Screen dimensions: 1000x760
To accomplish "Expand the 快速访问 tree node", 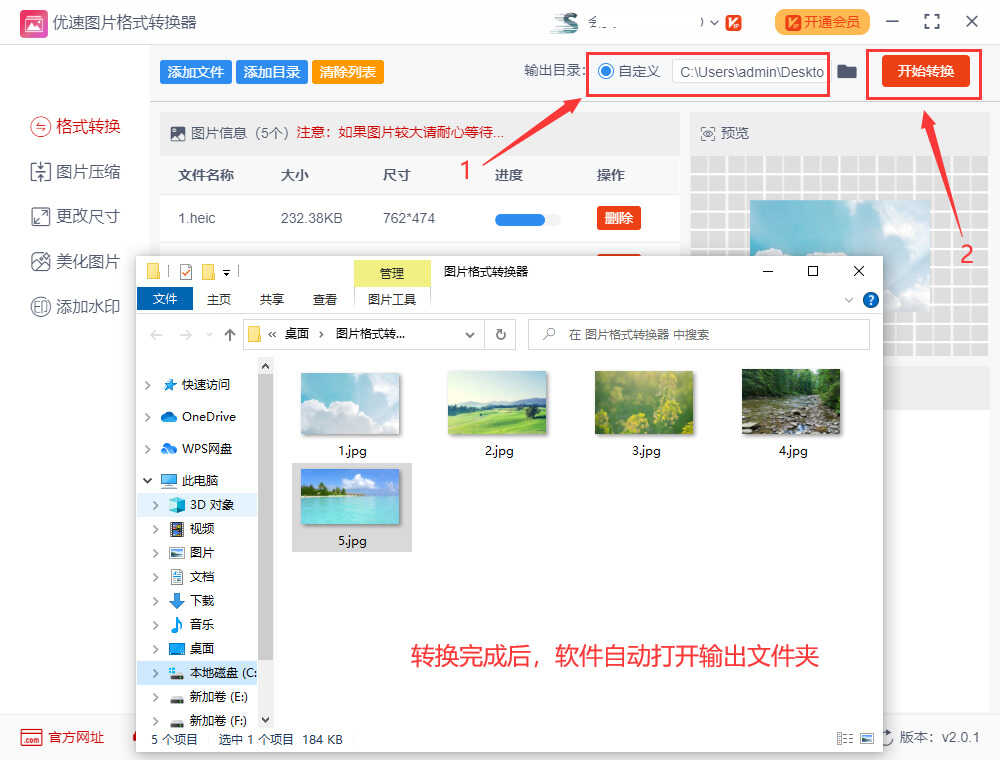I will click(148, 385).
